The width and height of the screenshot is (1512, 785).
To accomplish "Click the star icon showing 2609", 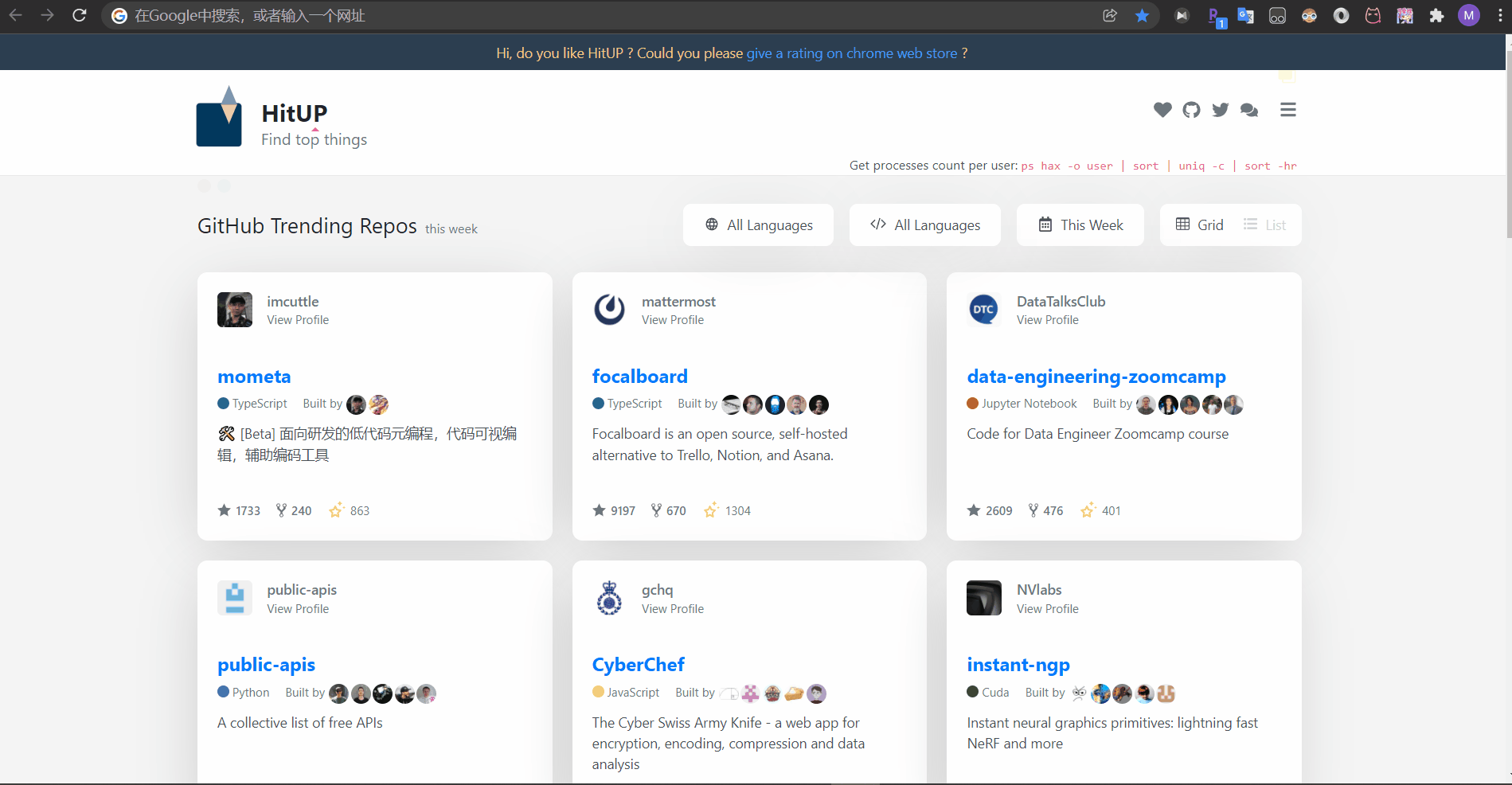I will 974,510.
